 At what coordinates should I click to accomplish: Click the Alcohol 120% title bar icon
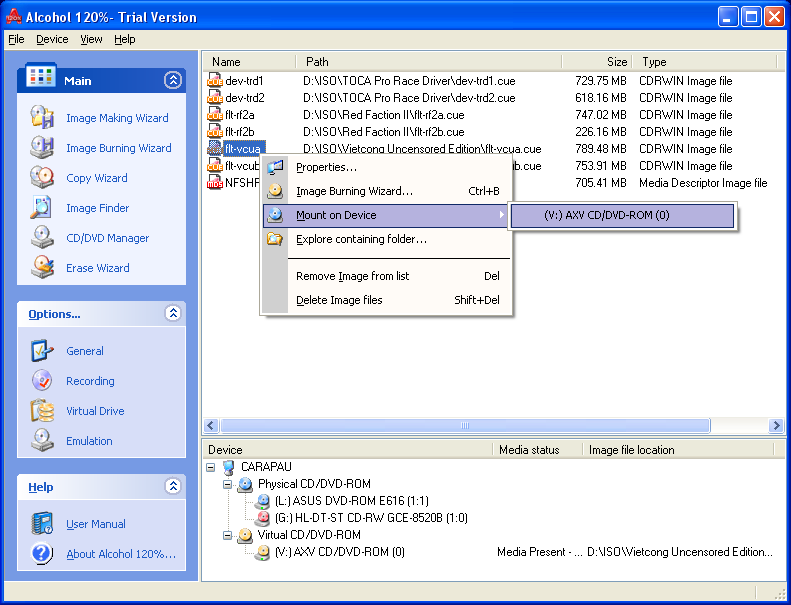coord(14,17)
